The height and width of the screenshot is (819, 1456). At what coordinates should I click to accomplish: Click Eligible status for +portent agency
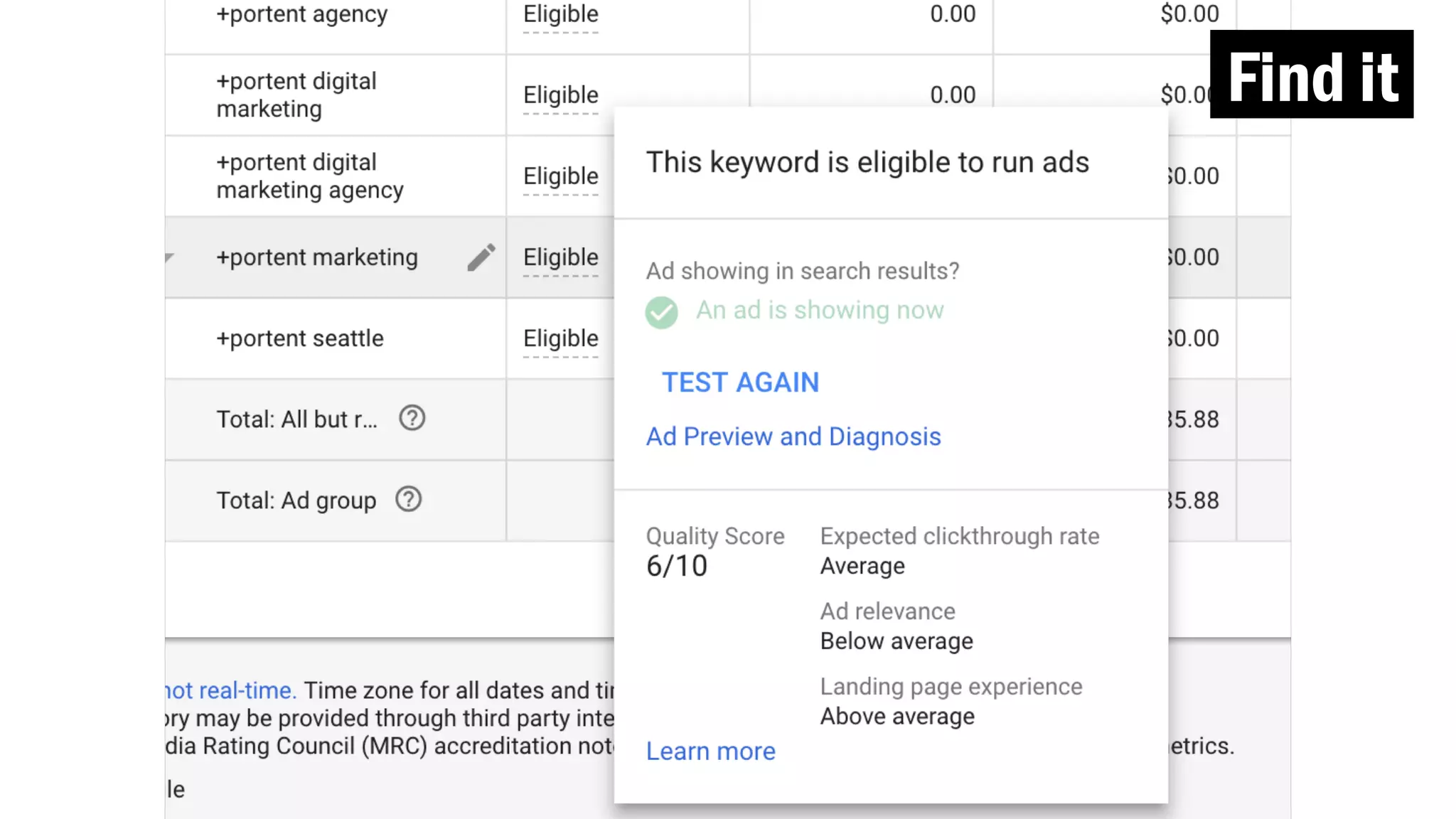pos(560,14)
